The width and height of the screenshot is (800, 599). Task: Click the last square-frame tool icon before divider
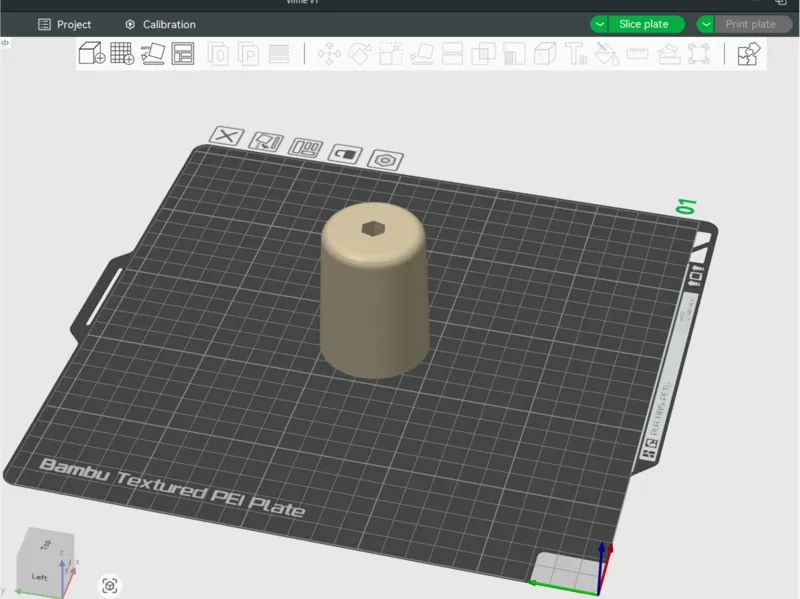(x=699, y=54)
